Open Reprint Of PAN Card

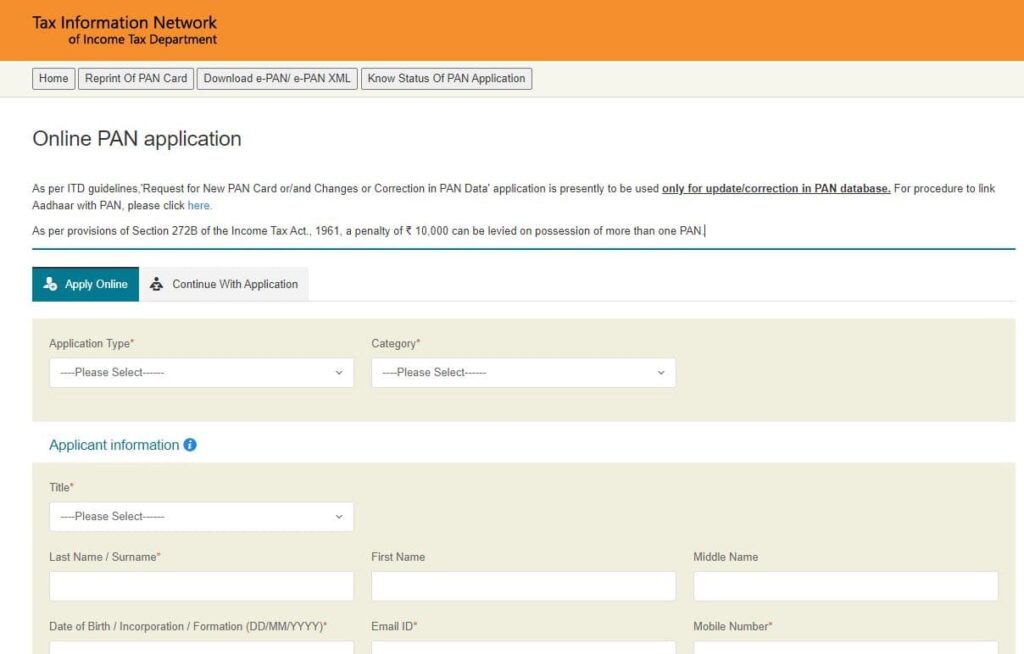136,79
